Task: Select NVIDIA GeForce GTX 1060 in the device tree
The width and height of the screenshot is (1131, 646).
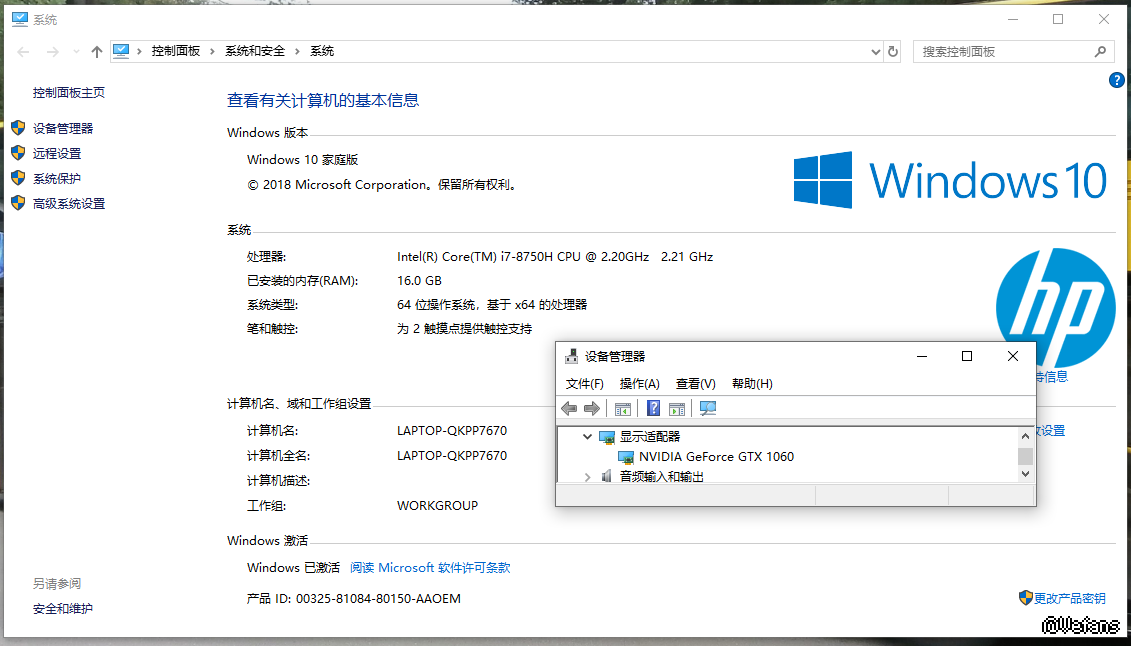Action: tap(716, 456)
